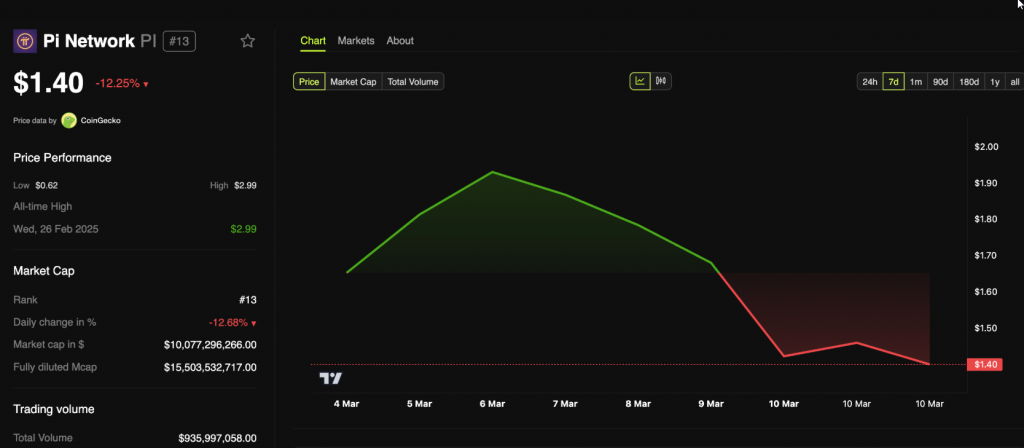
Task: Click the TradingView logo on chart
Action: 330,378
